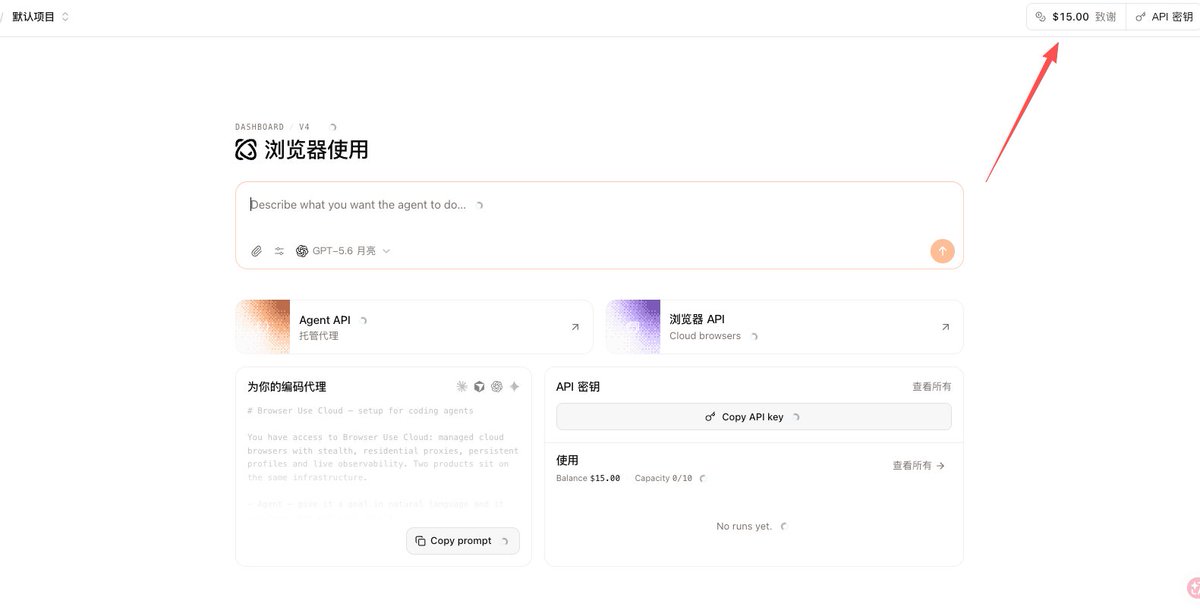Click the key icon in Copy API key
Viewport: 1200px width, 610px height.
(x=710, y=417)
